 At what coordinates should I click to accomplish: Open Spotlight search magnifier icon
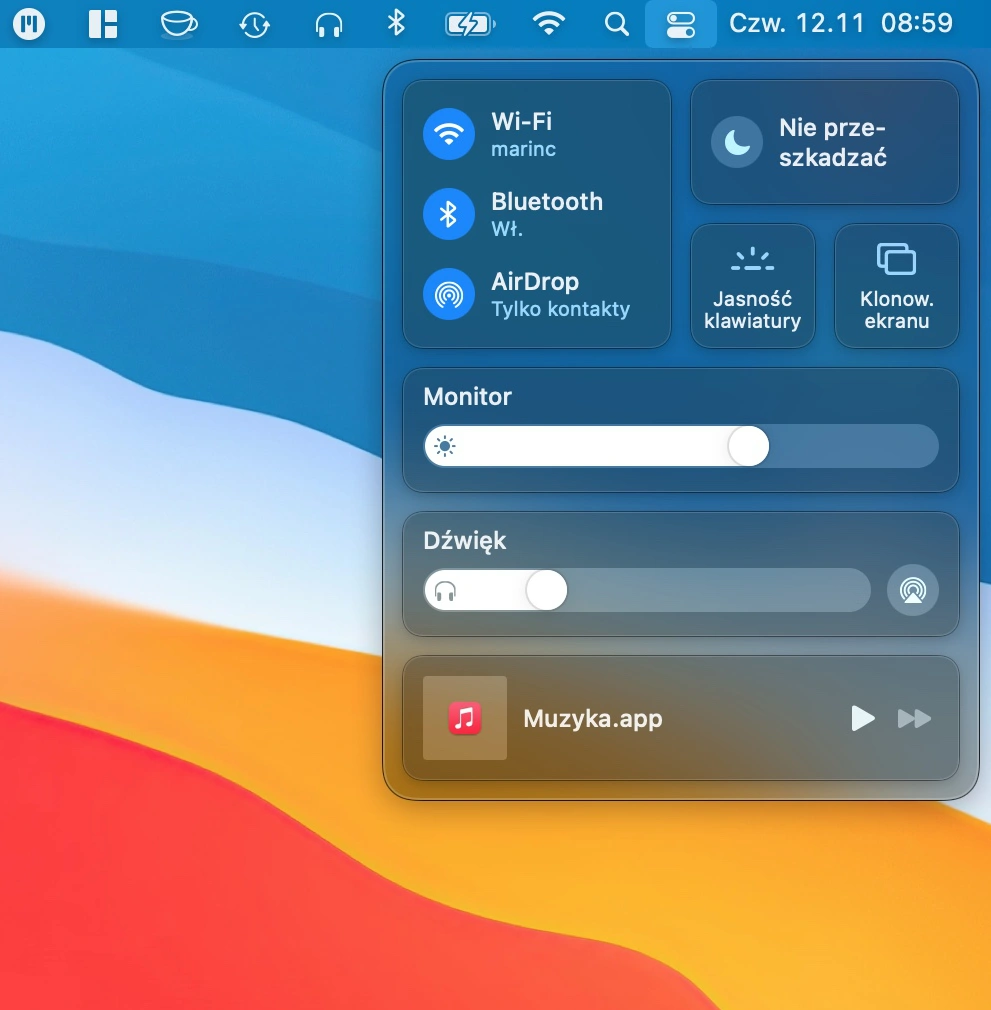pos(616,24)
